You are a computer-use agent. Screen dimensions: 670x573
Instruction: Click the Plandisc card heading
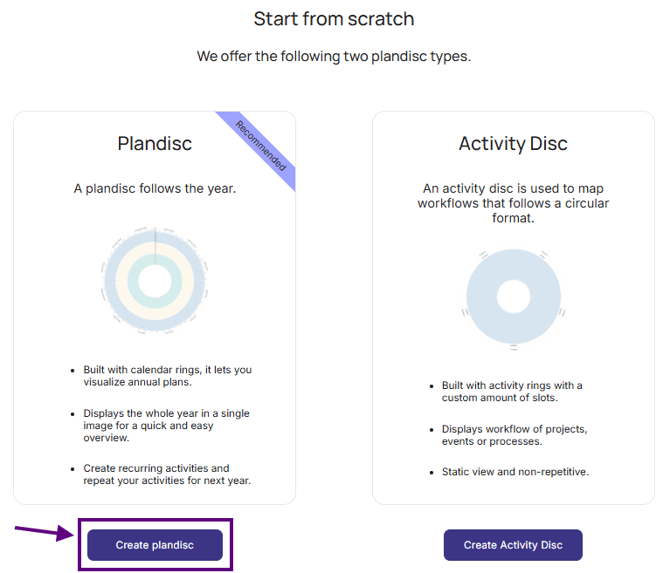[155, 143]
